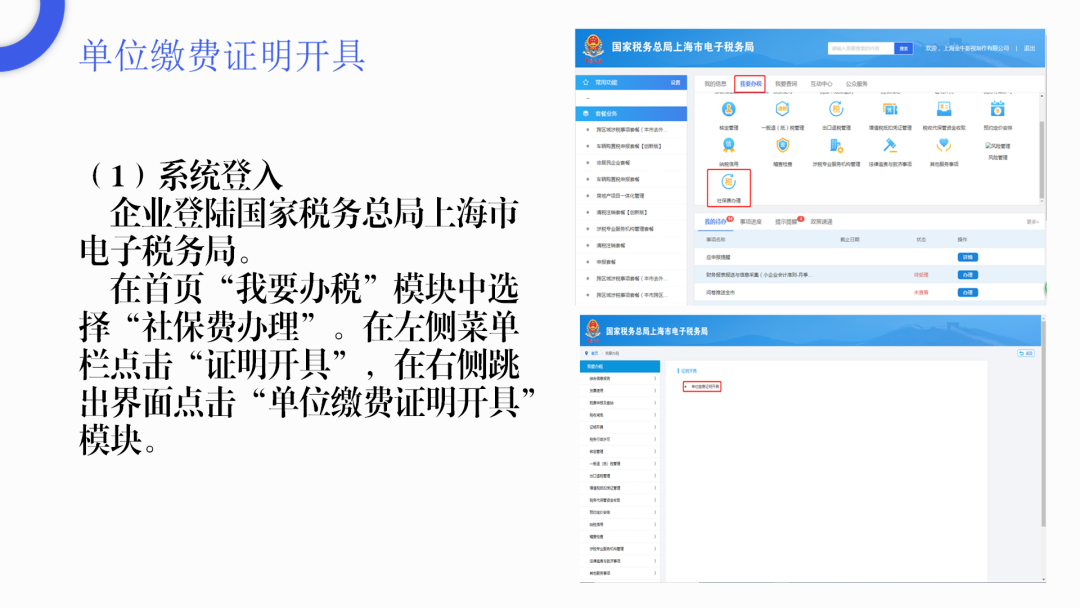Open 涉税专业服务机构管理套餐 in the sidebar
The image size is (1080, 608).
625,229
